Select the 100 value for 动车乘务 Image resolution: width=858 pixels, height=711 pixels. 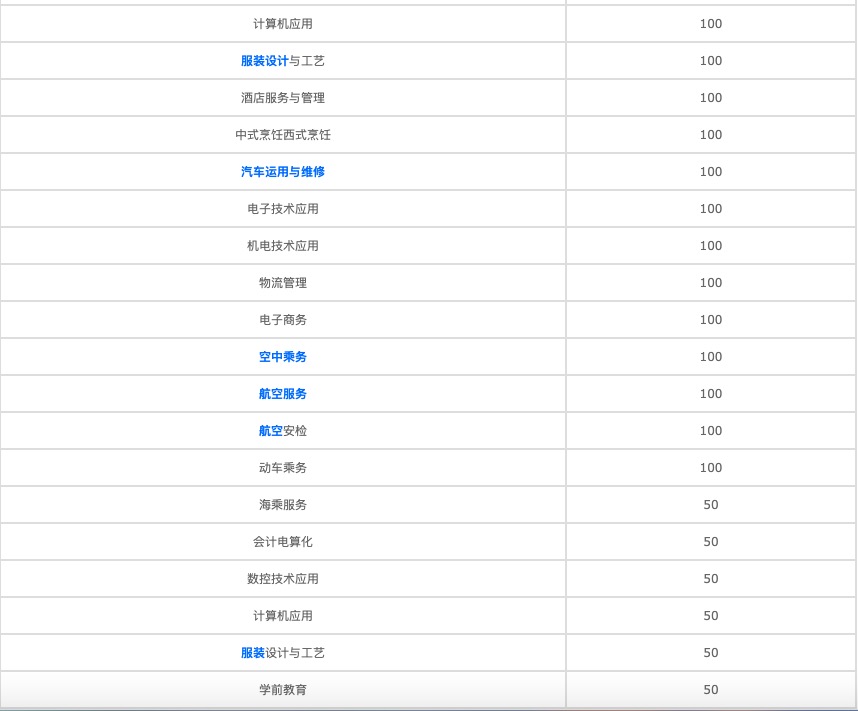pyautogui.click(x=711, y=467)
